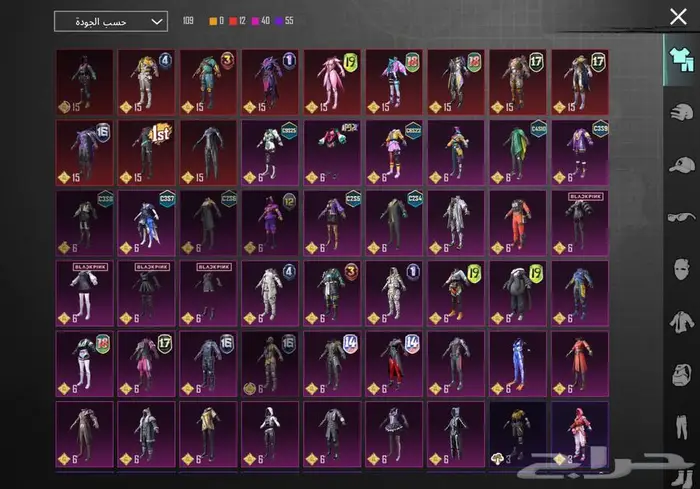Choose the pink bunny outfit in top row
The image size is (700, 489).
click(x=332, y=82)
